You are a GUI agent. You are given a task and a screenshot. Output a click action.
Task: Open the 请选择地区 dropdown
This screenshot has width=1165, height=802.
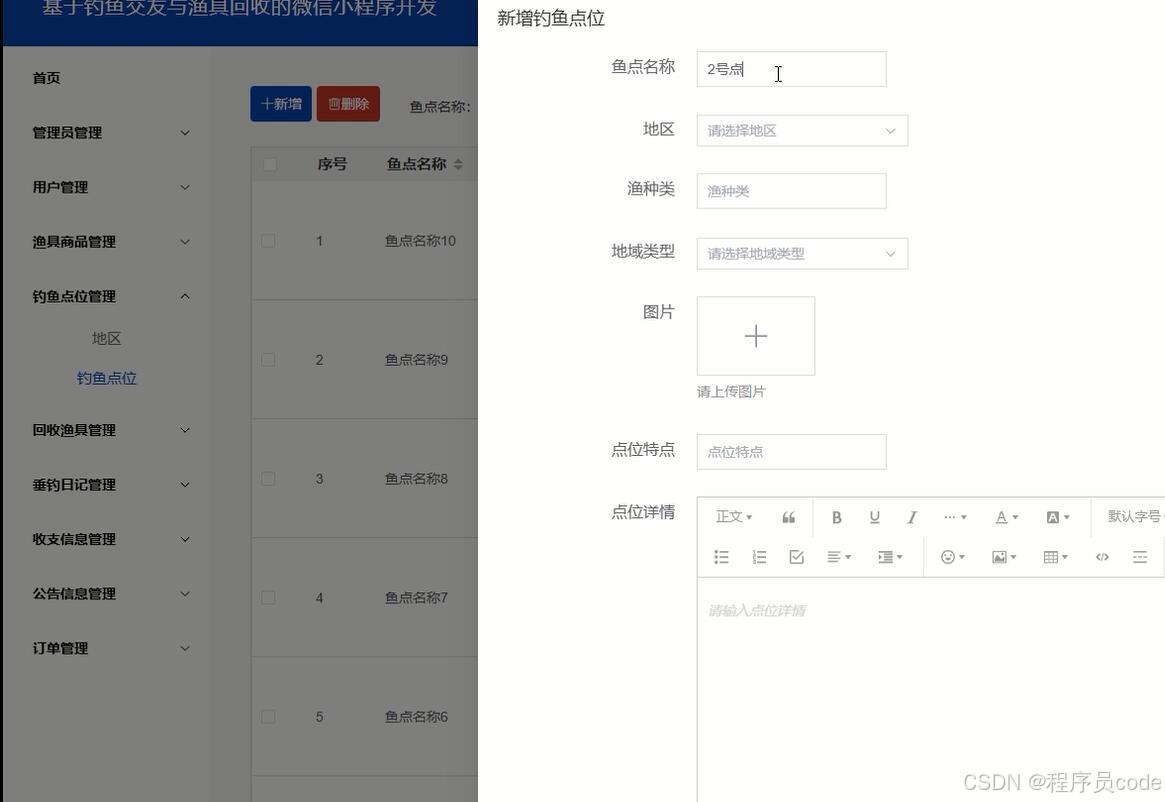pyautogui.click(x=802, y=131)
